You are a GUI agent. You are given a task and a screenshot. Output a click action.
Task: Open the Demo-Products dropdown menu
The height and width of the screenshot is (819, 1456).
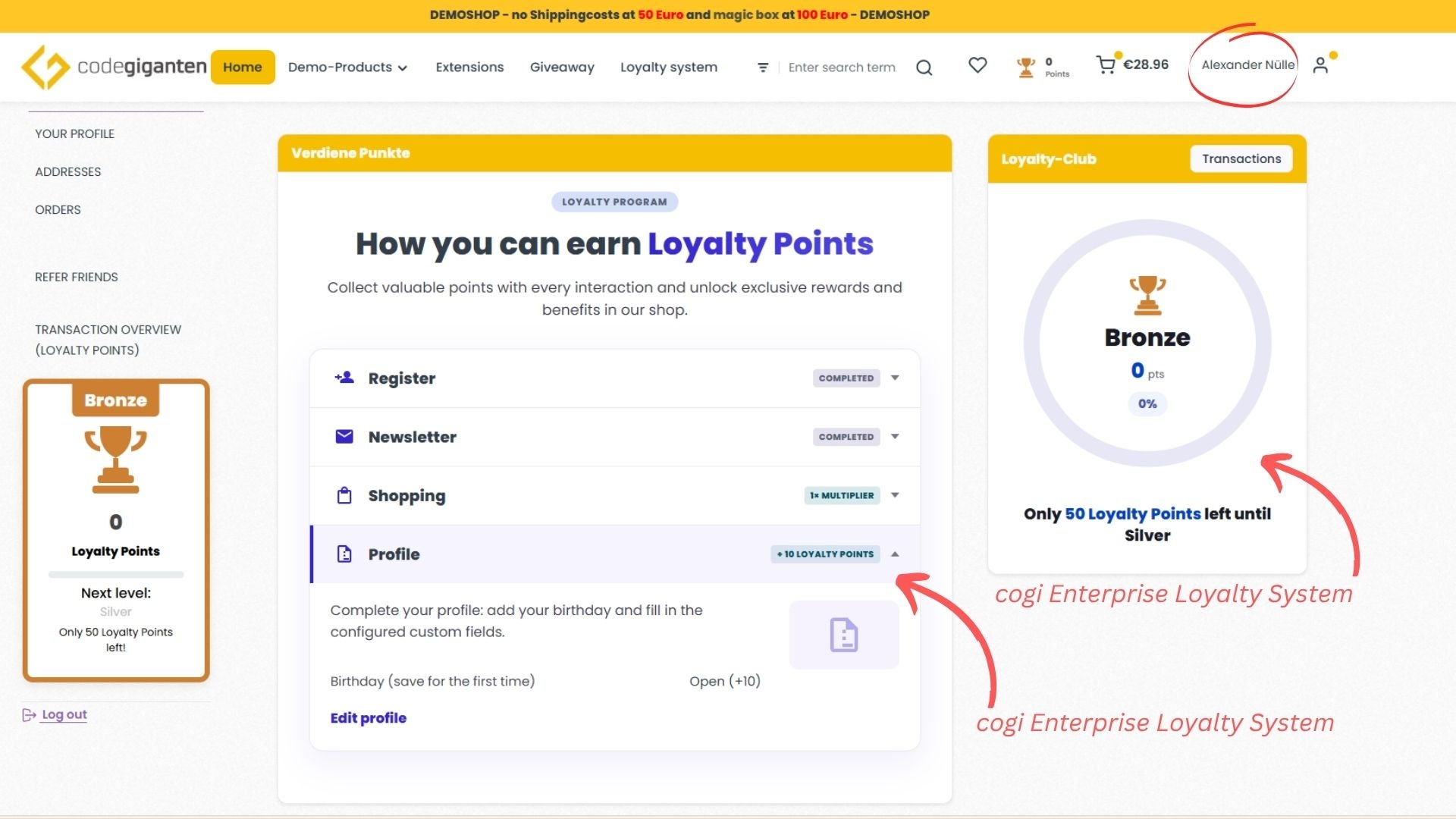347,67
